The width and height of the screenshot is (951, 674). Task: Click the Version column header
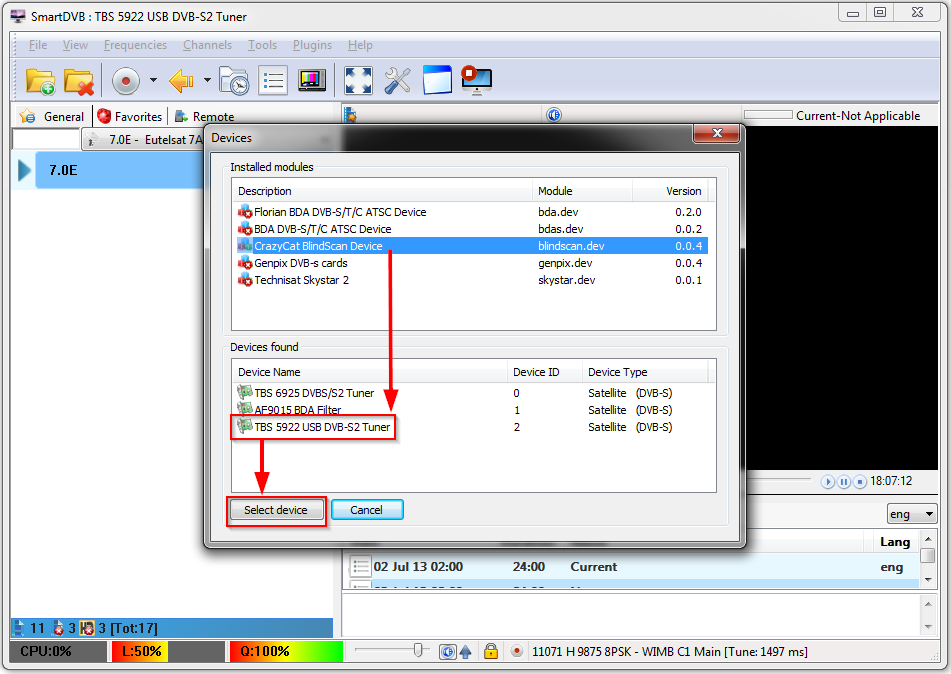(x=670, y=191)
